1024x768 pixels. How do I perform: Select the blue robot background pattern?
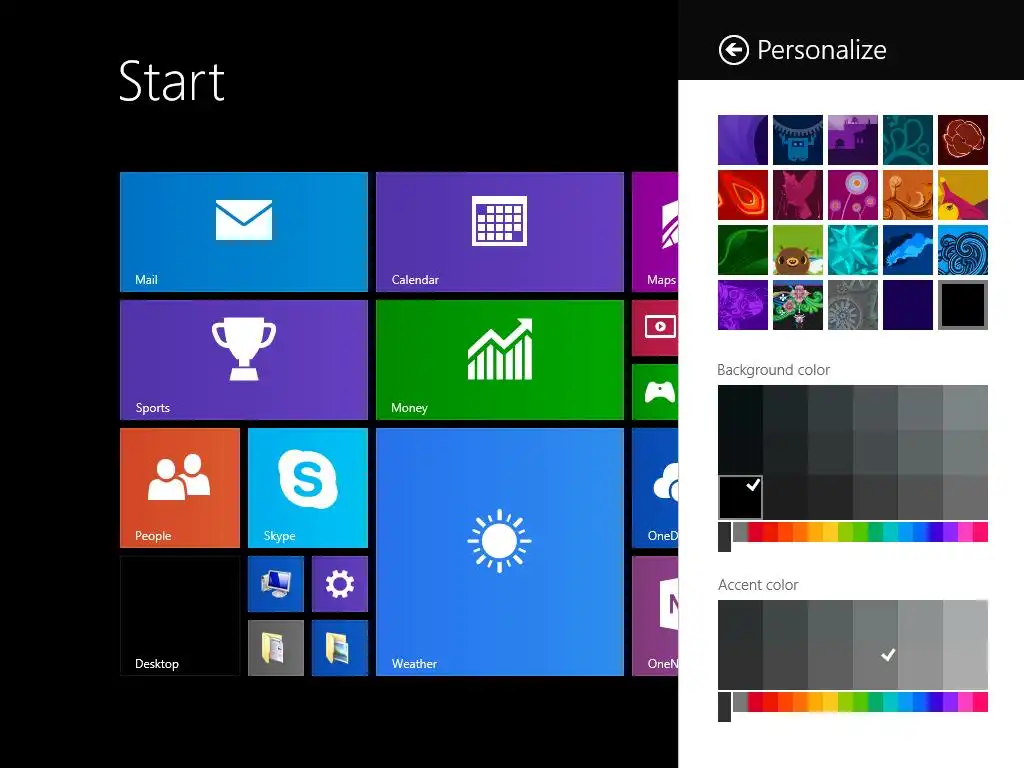tap(797, 140)
